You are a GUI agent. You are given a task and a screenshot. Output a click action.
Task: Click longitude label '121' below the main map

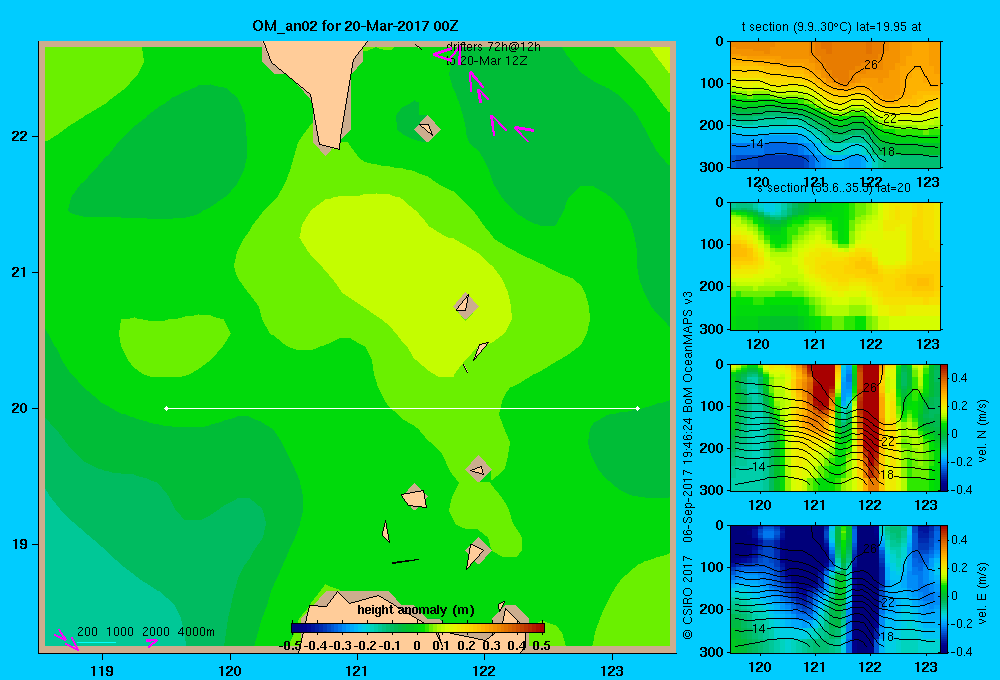[x=357, y=670]
